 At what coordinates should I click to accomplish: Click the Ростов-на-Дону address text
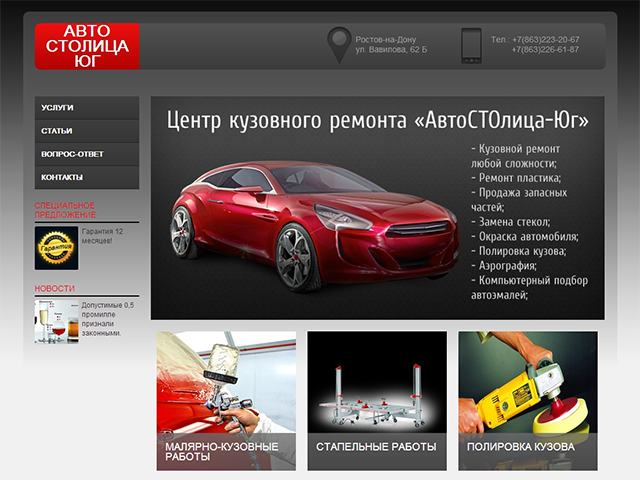point(386,40)
